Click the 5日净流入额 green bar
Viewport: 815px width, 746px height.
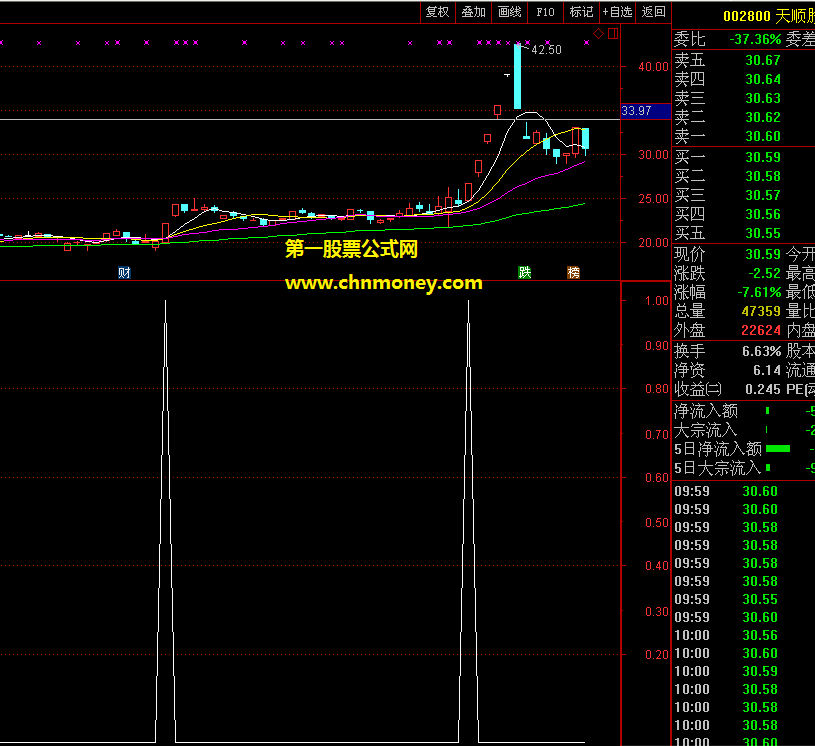pyautogui.click(x=778, y=449)
